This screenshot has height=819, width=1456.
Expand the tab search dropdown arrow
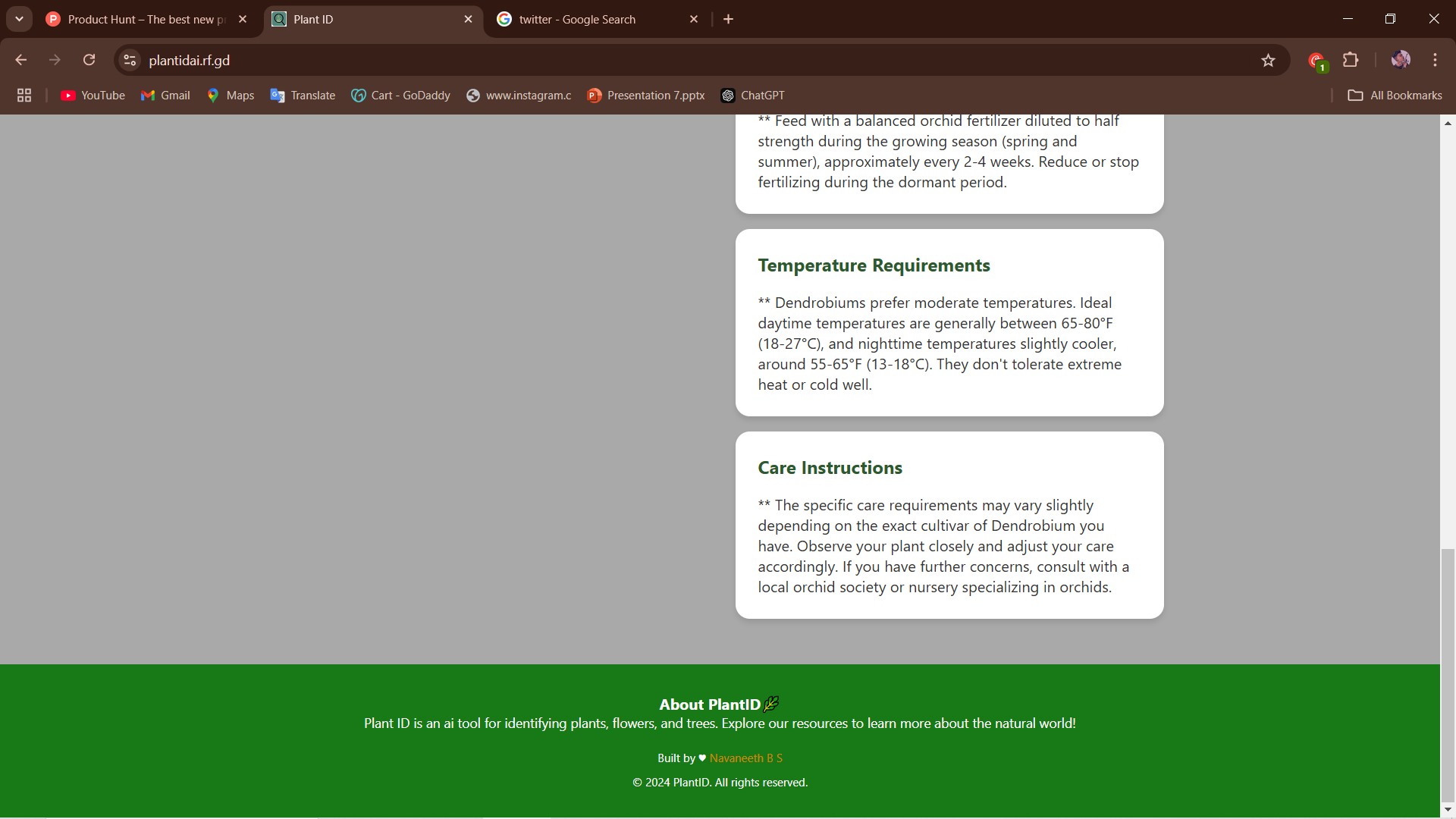click(19, 19)
